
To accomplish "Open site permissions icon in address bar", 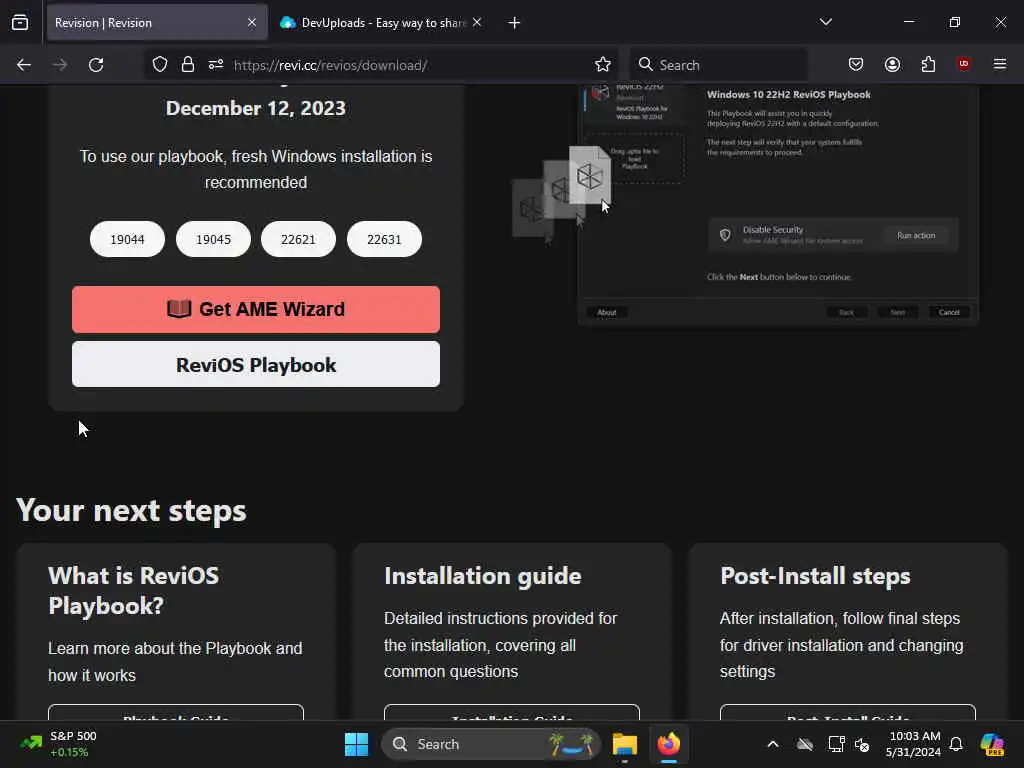I will [x=216, y=65].
